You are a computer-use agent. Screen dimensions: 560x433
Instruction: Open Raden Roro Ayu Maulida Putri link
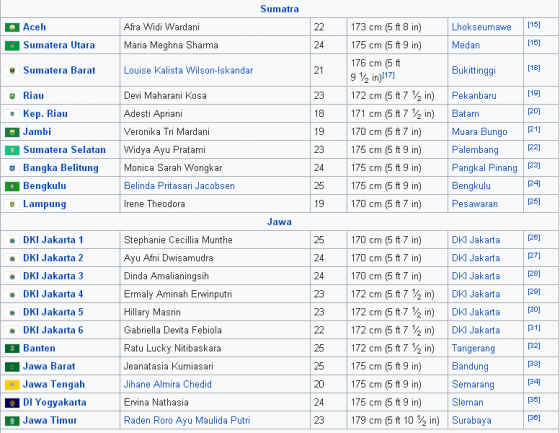point(187,420)
